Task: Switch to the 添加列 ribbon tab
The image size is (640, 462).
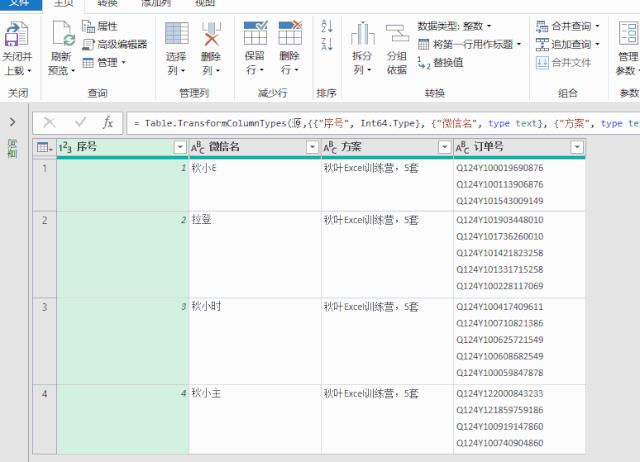Action: (156, 4)
